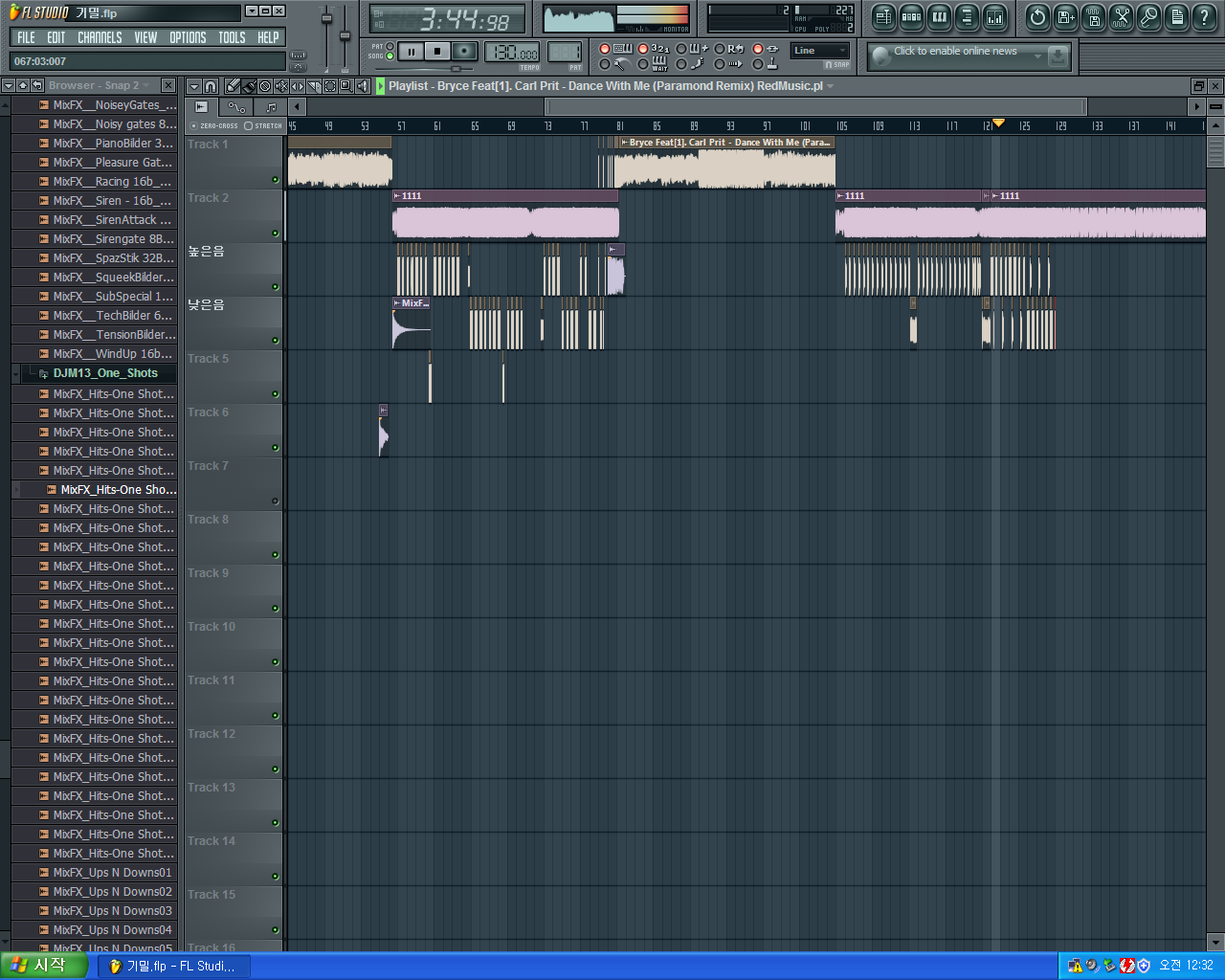Image resolution: width=1225 pixels, height=980 pixels.
Task: Select the mute tool in playlist toolbar
Action: [x=281, y=86]
